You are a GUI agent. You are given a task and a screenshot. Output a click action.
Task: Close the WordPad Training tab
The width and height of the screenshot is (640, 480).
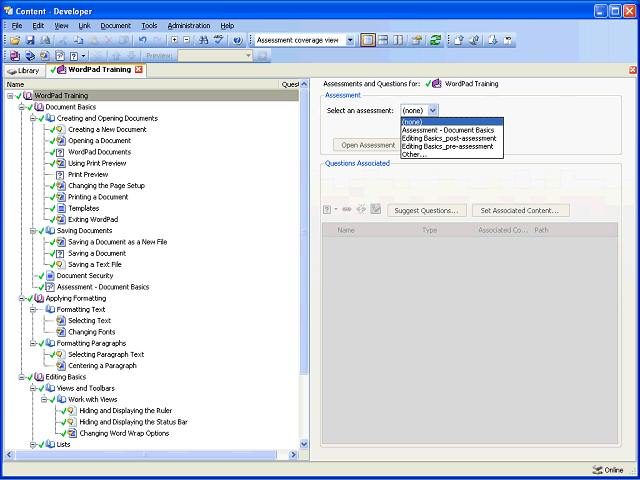(x=139, y=69)
